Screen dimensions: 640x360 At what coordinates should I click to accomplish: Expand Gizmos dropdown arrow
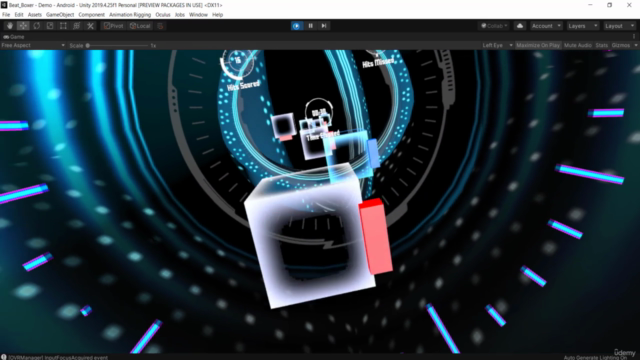pos(636,45)
